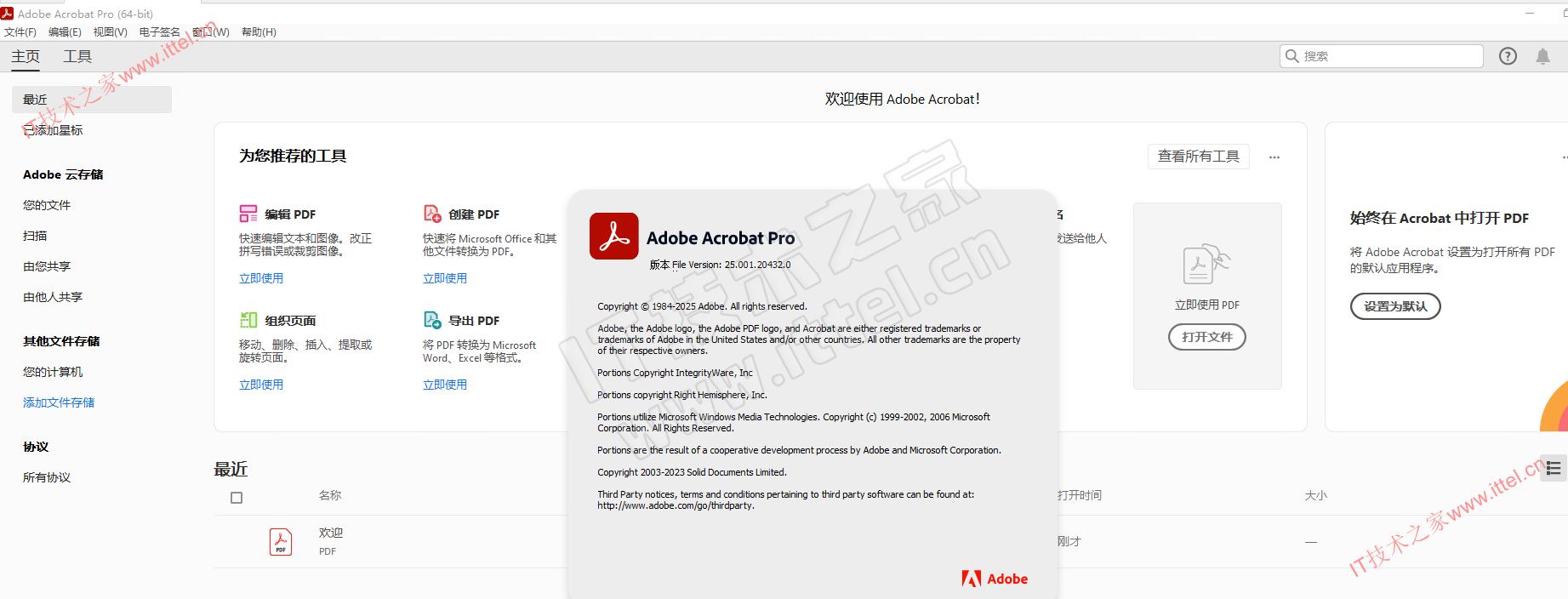The height and width of the screenshot is (599, 1568).
Task: Click the Organize Pages tool icon
Action: click(x=248, y=320)
